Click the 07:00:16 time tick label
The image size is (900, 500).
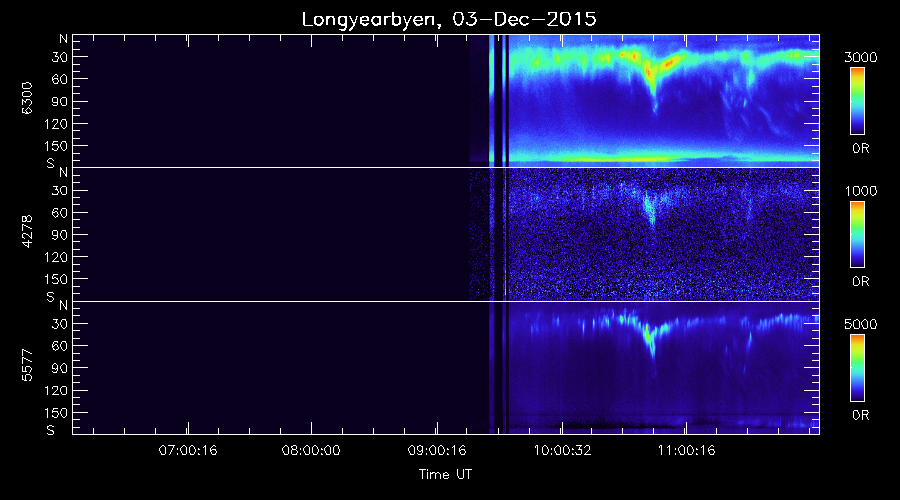click(x=188, y=451)
